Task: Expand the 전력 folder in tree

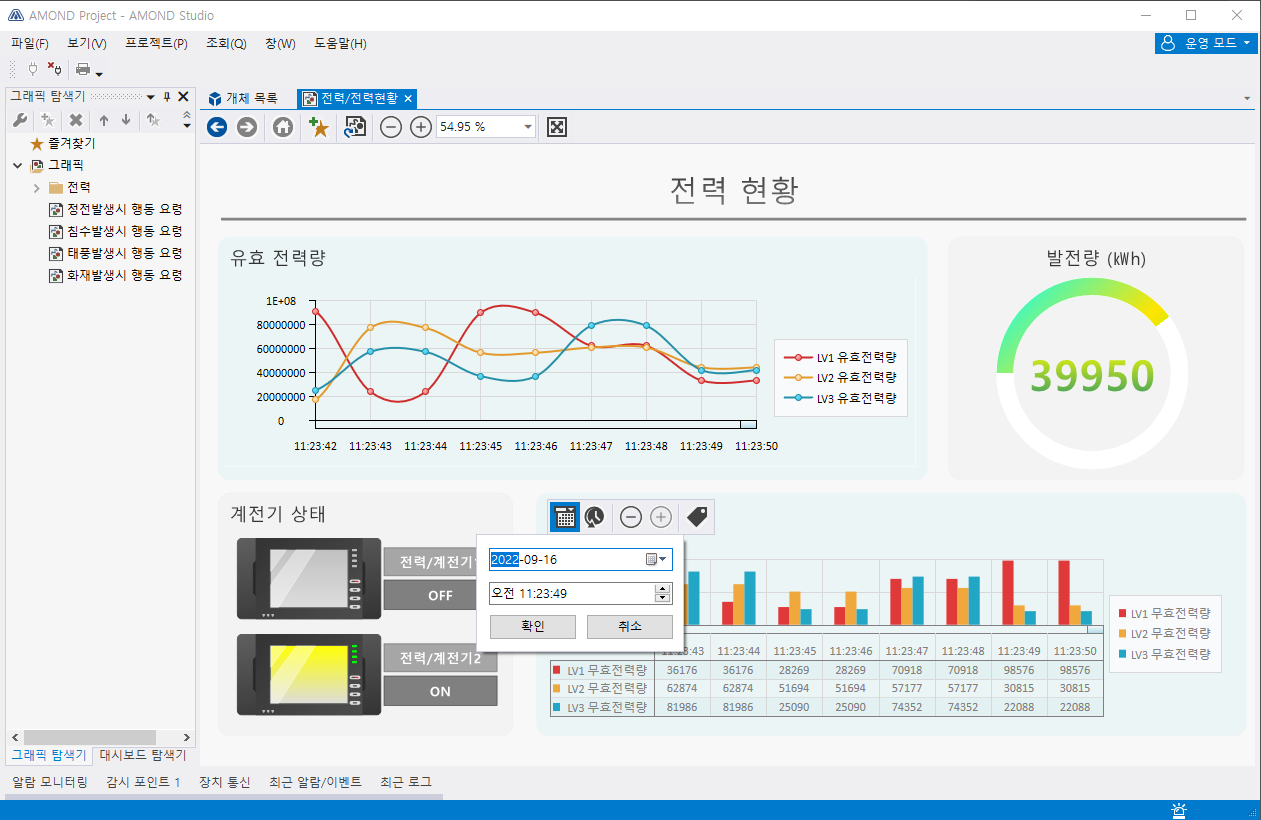Action: click(37, 188)
